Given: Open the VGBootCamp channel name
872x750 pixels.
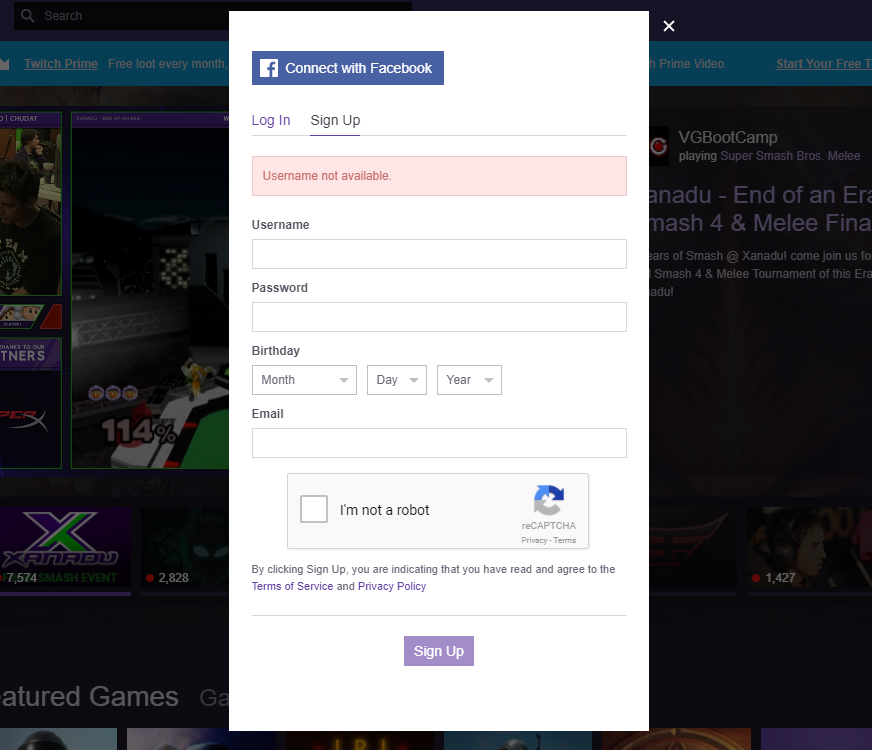Looking at the screenshot, I should (x=727, y=137).
